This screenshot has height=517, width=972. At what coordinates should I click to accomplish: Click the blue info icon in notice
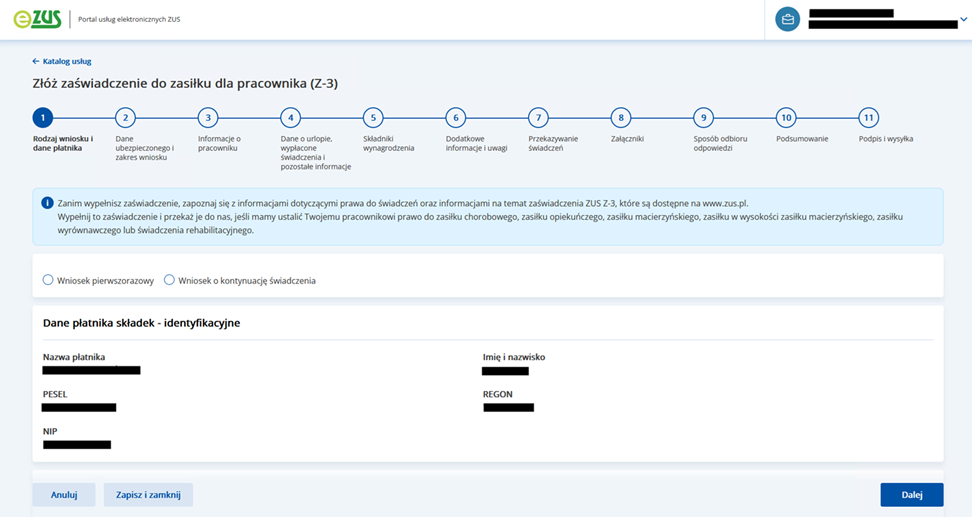click(47, 203)
